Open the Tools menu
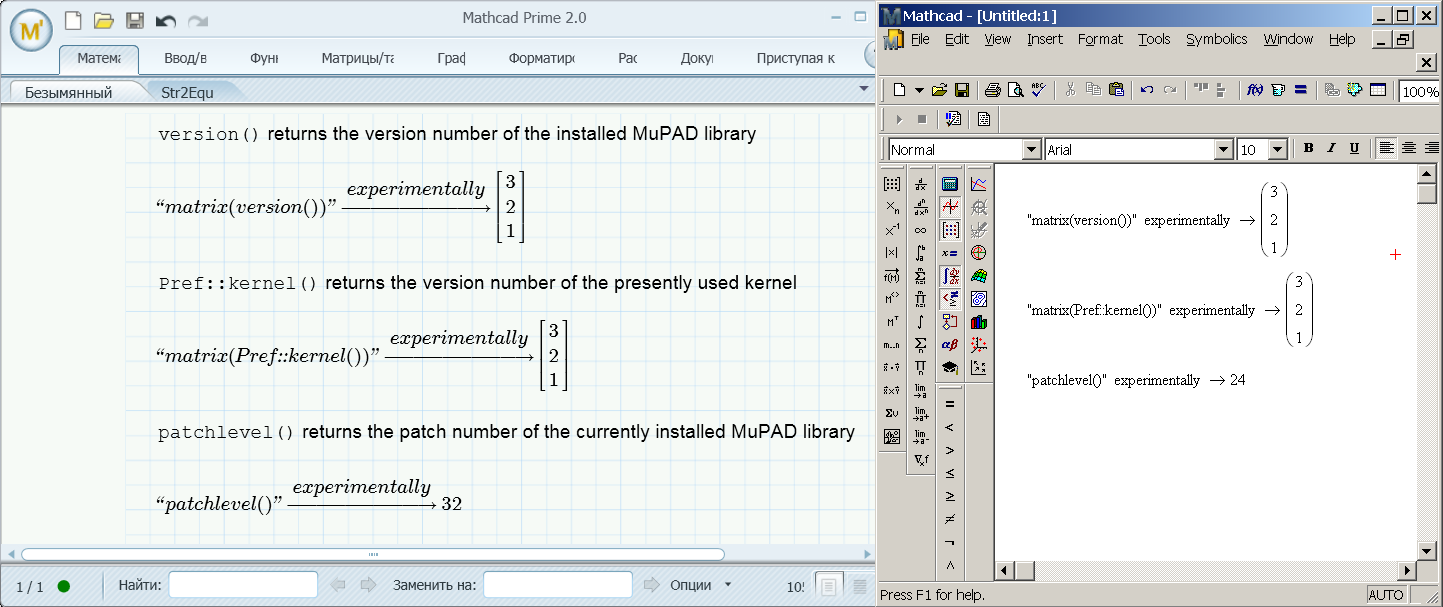The height and width of the screenshot is (607, 1443). click(x=1154, y=39)
